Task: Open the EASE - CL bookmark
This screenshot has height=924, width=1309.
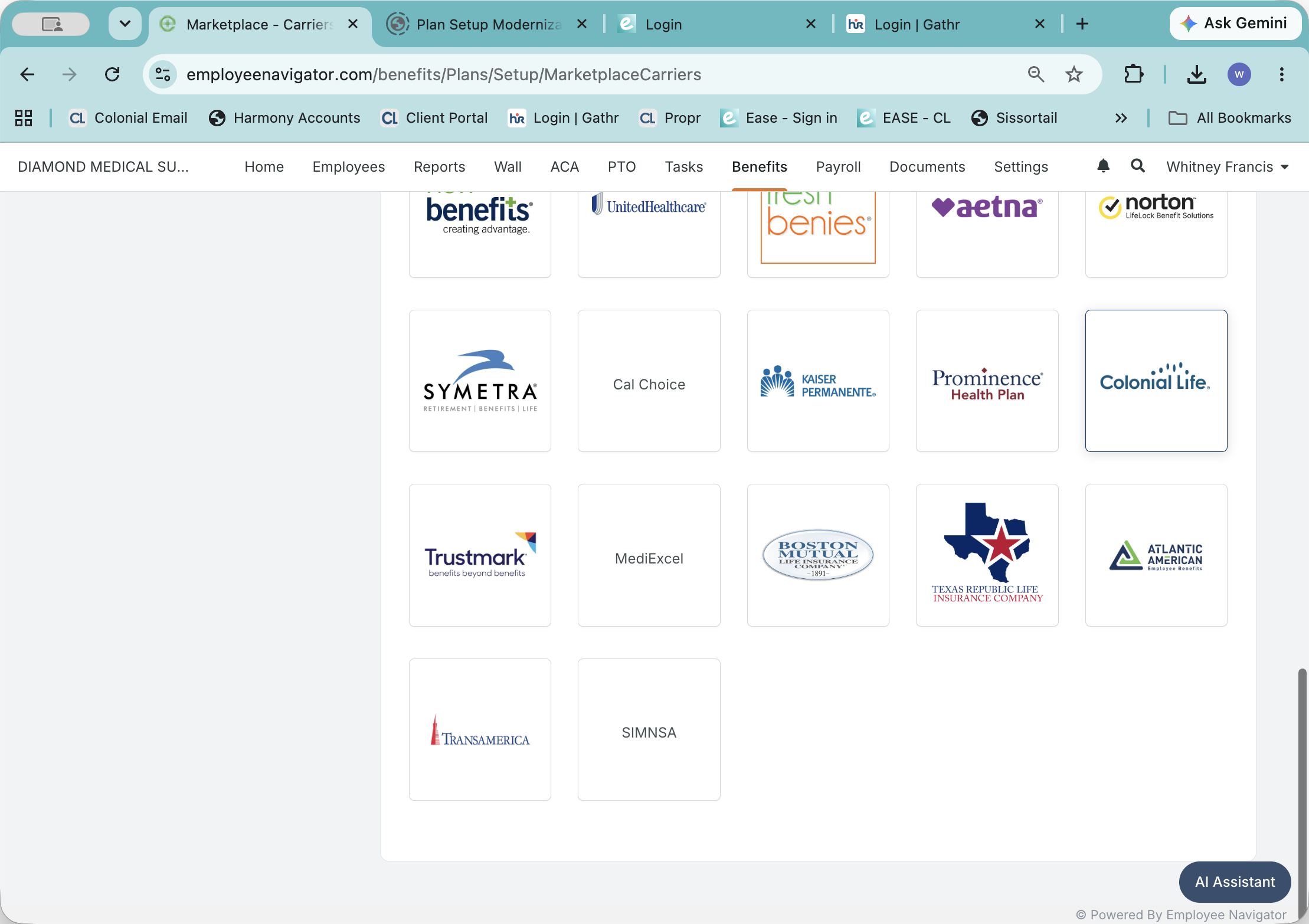Action: click(x=904, y=118)
